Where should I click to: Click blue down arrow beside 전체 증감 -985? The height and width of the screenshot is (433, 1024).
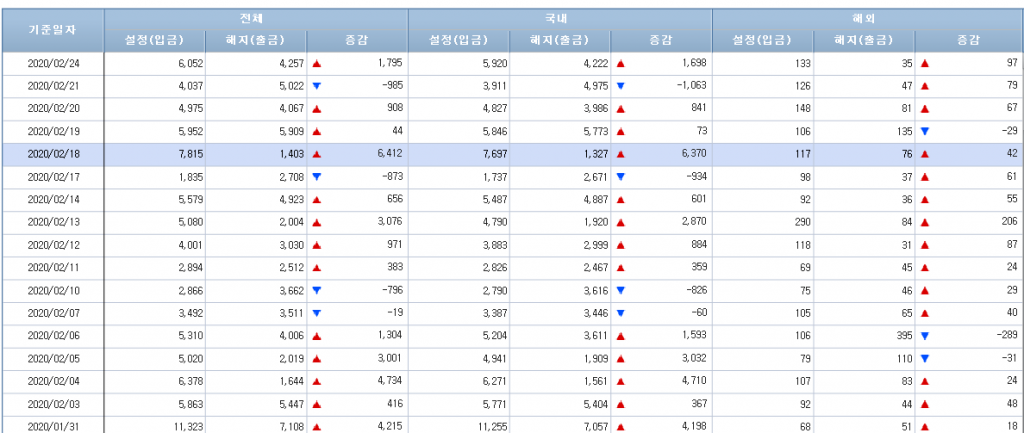click(x=317, y=86)
